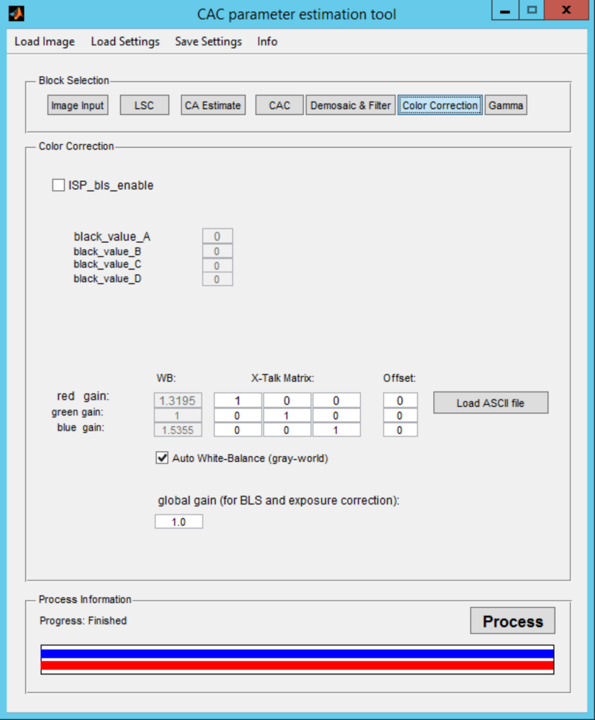Screen dimensions: 595x720
Task: Select the bottom-right X-Talk Matrix cell
Action: click(x=336, y=430)
